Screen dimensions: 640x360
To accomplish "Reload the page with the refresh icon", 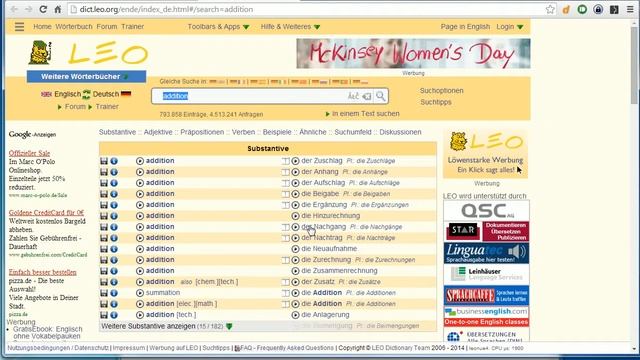I will click(x=43, y=9).
